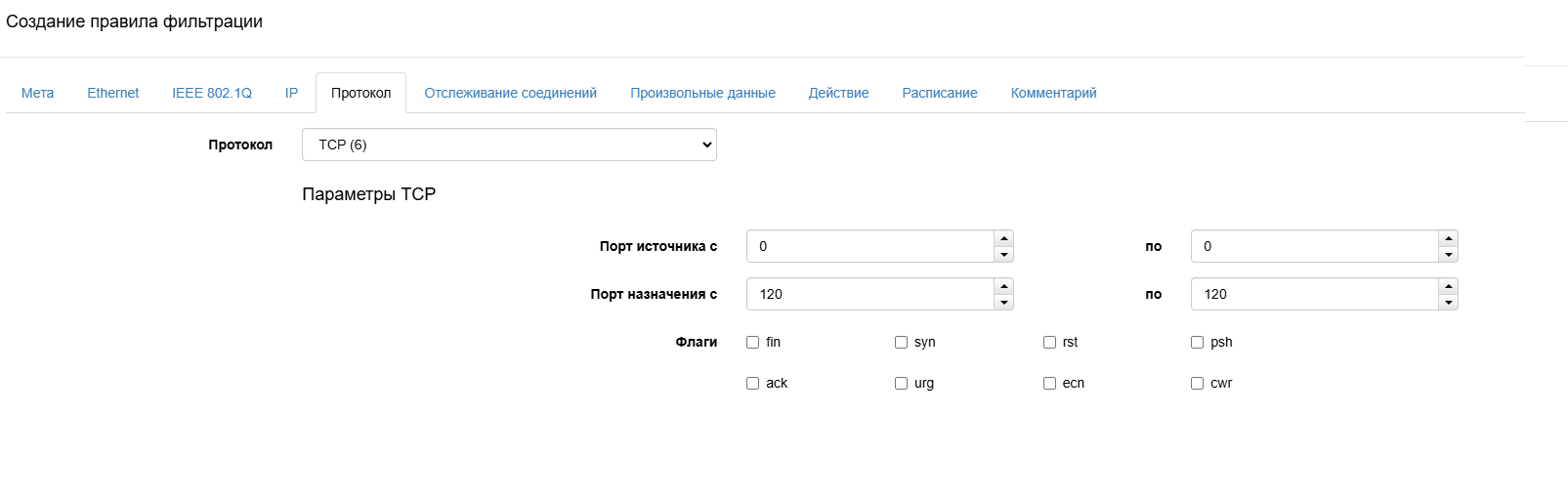
Task: Open the Расписание tab
Action: coord(939,93)
